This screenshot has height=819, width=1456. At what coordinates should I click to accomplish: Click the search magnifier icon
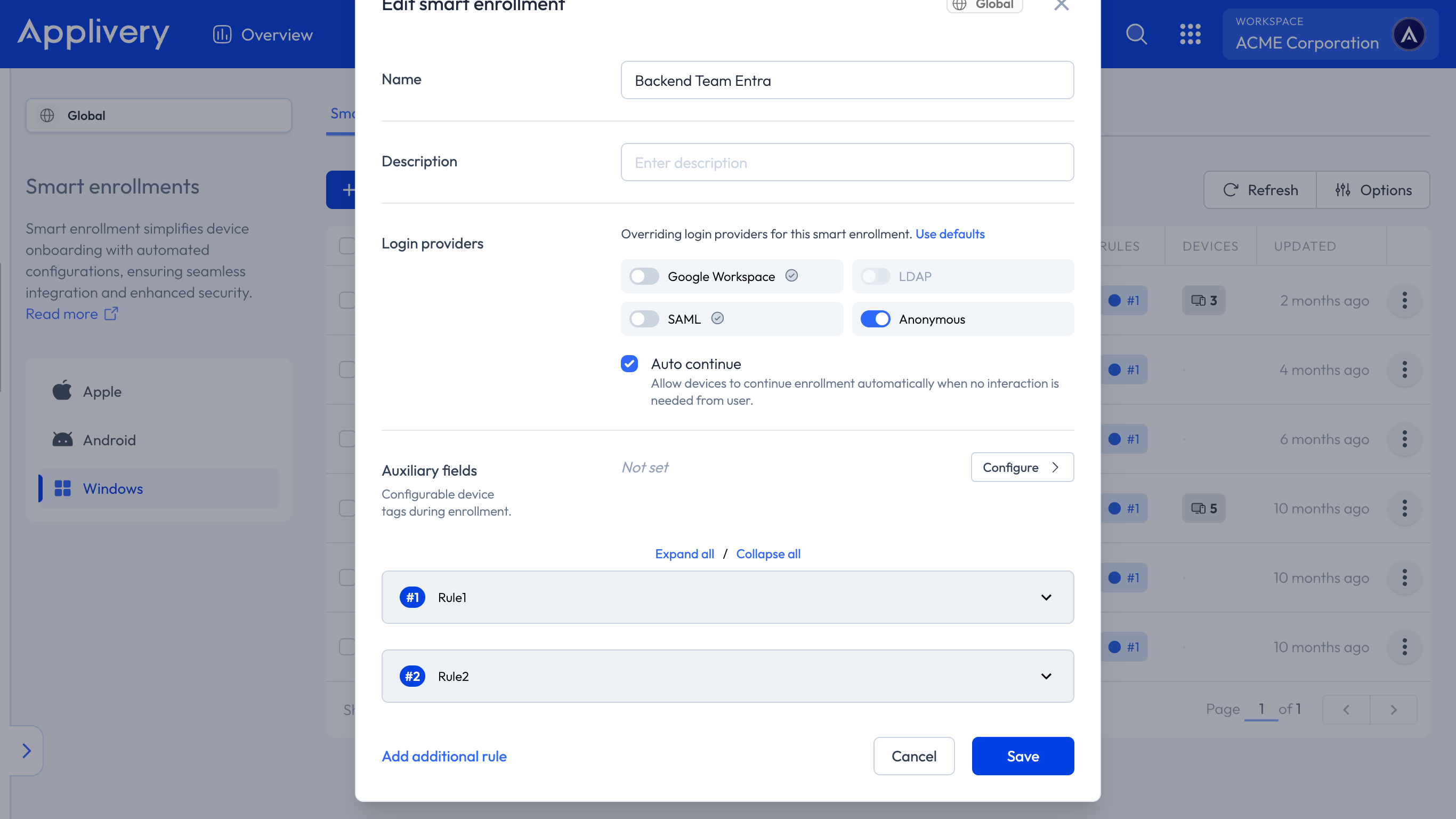[1136, 34]
